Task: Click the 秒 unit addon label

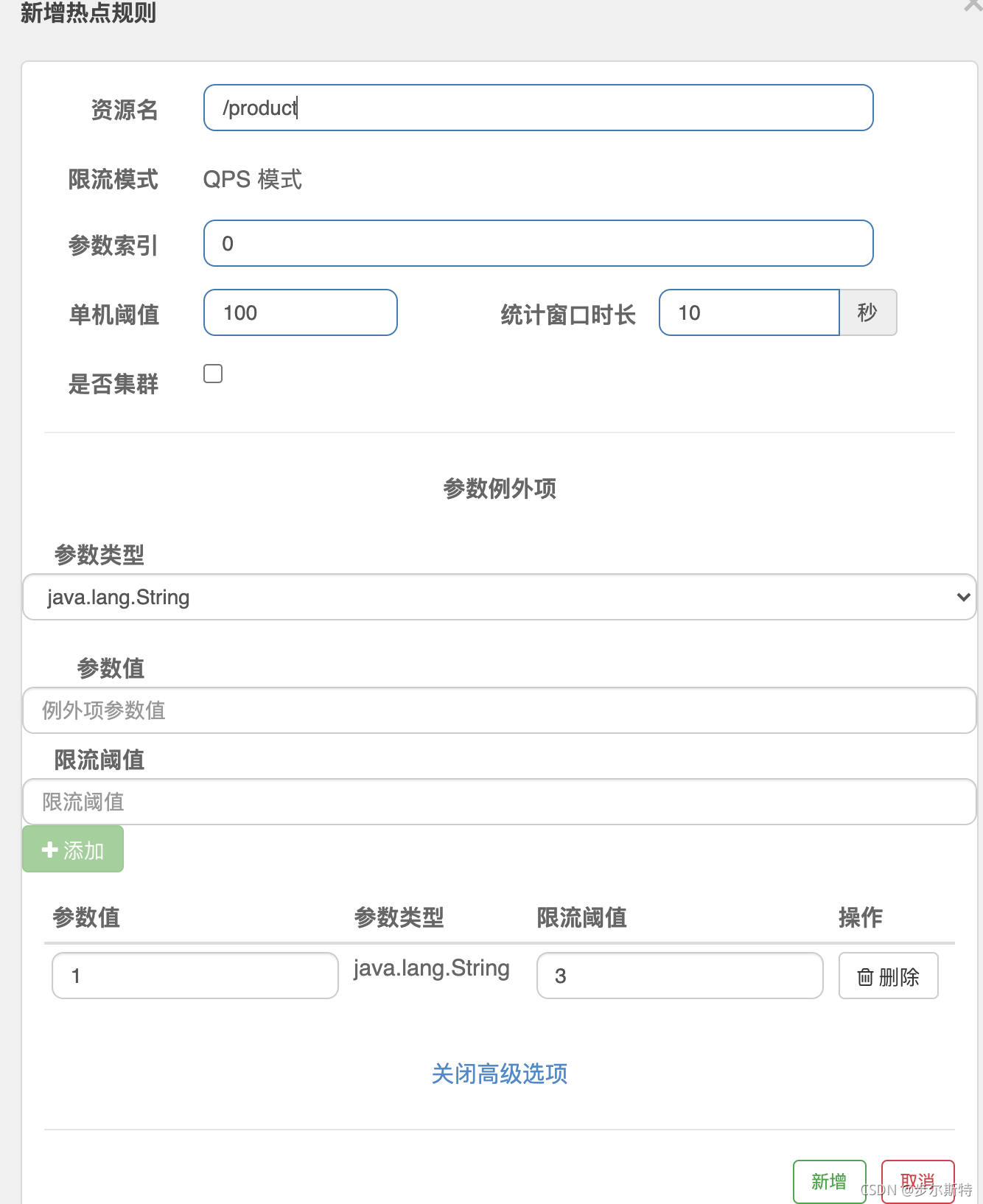Action: click(x=867, y=312)
